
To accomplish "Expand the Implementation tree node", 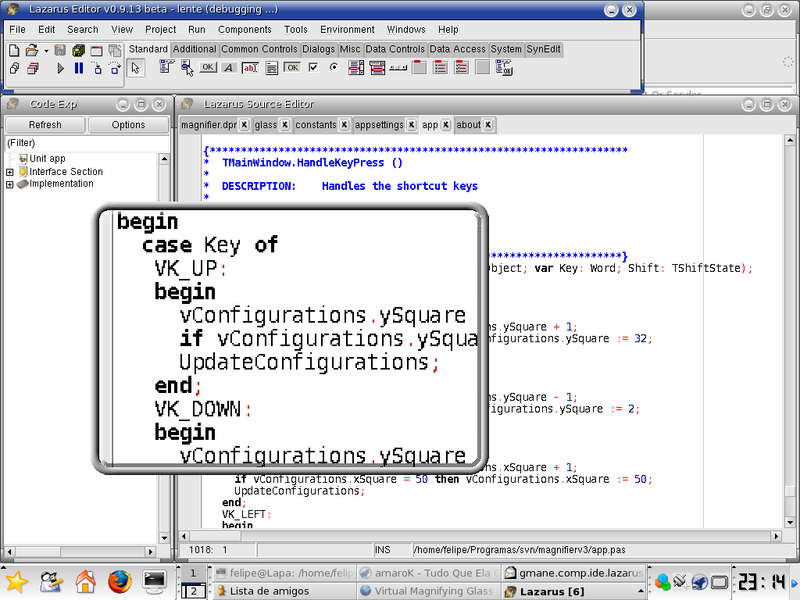I will coord(8,183).
